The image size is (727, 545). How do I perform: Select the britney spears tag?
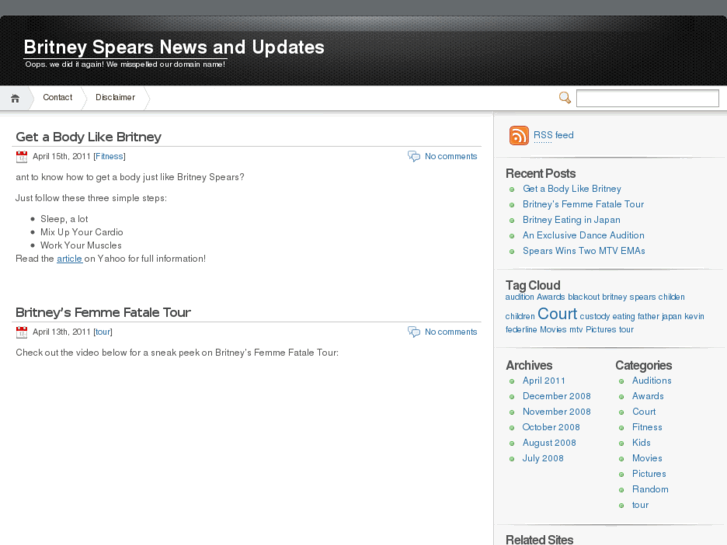point(629,297)
